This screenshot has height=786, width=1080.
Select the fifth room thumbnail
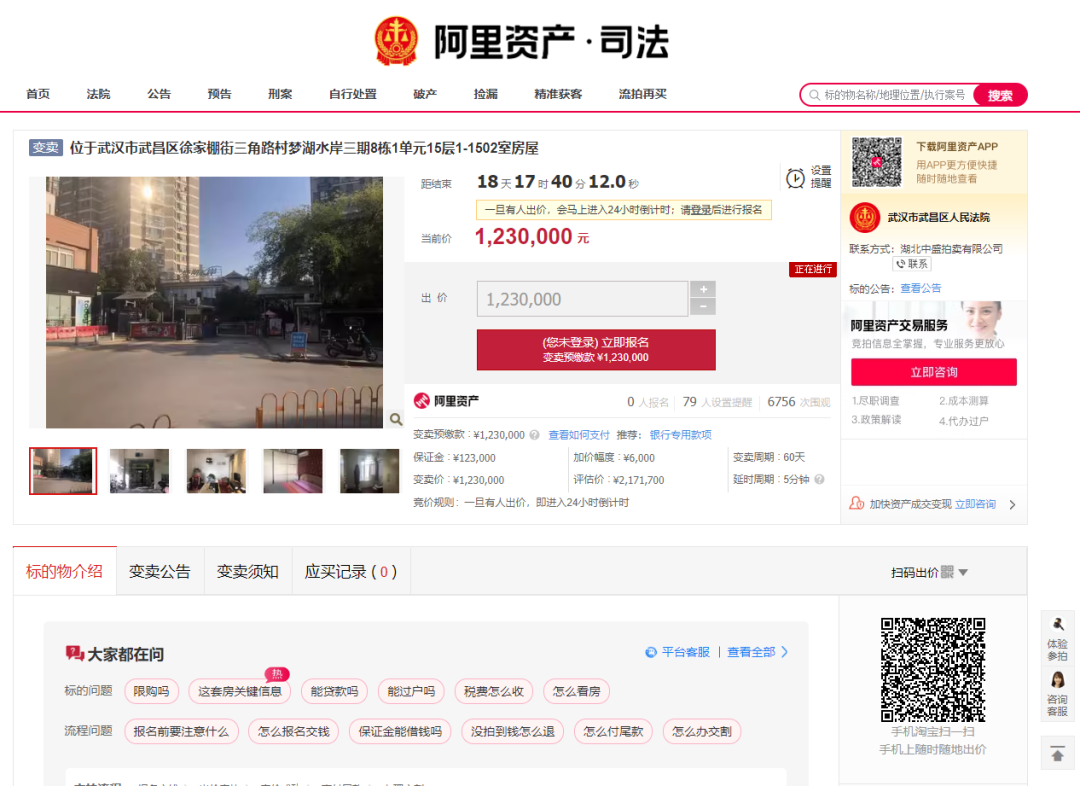point(370,471)
